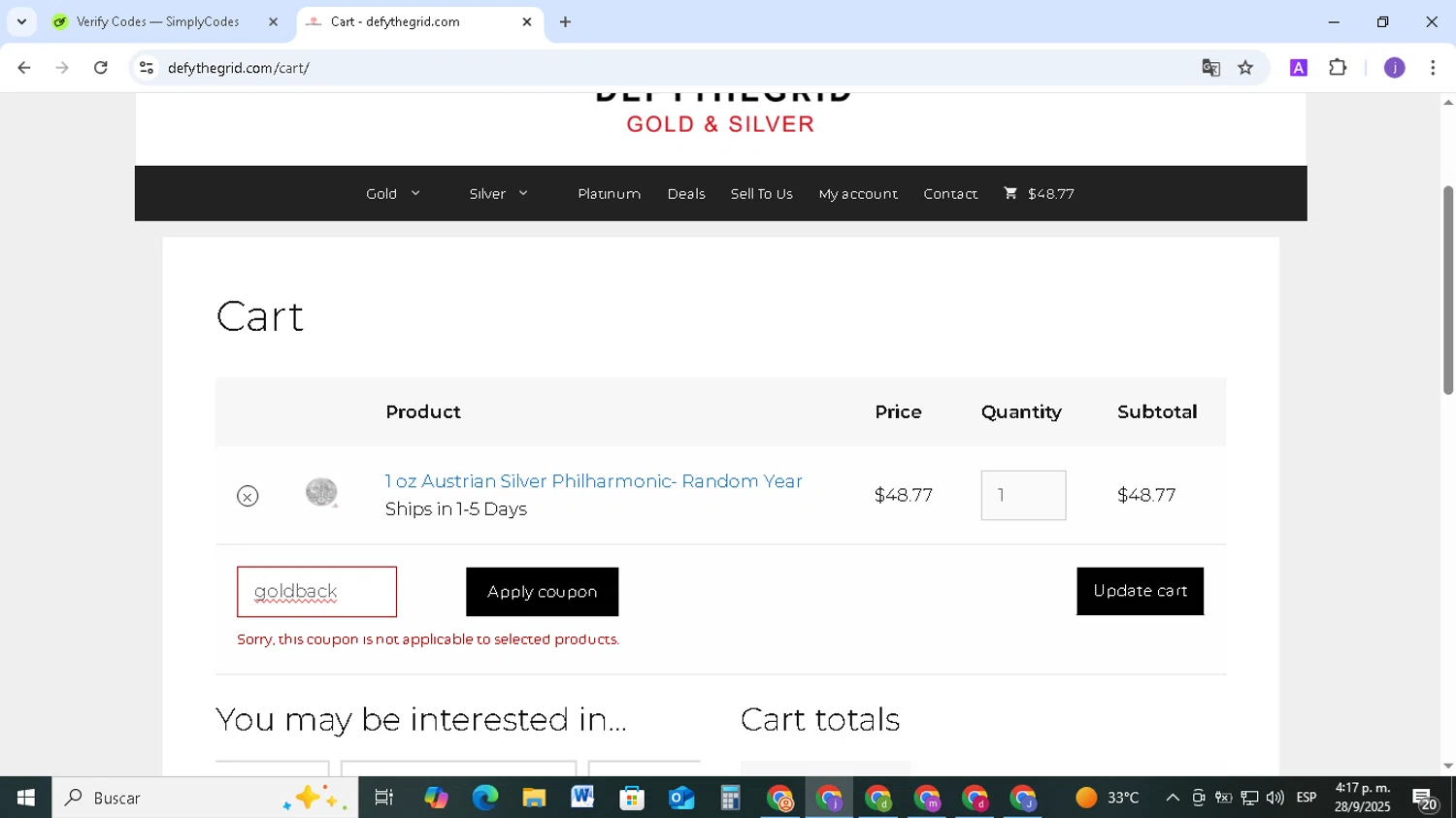
Task: Open Outlook from the taskbar
Action: click(680, 798)
